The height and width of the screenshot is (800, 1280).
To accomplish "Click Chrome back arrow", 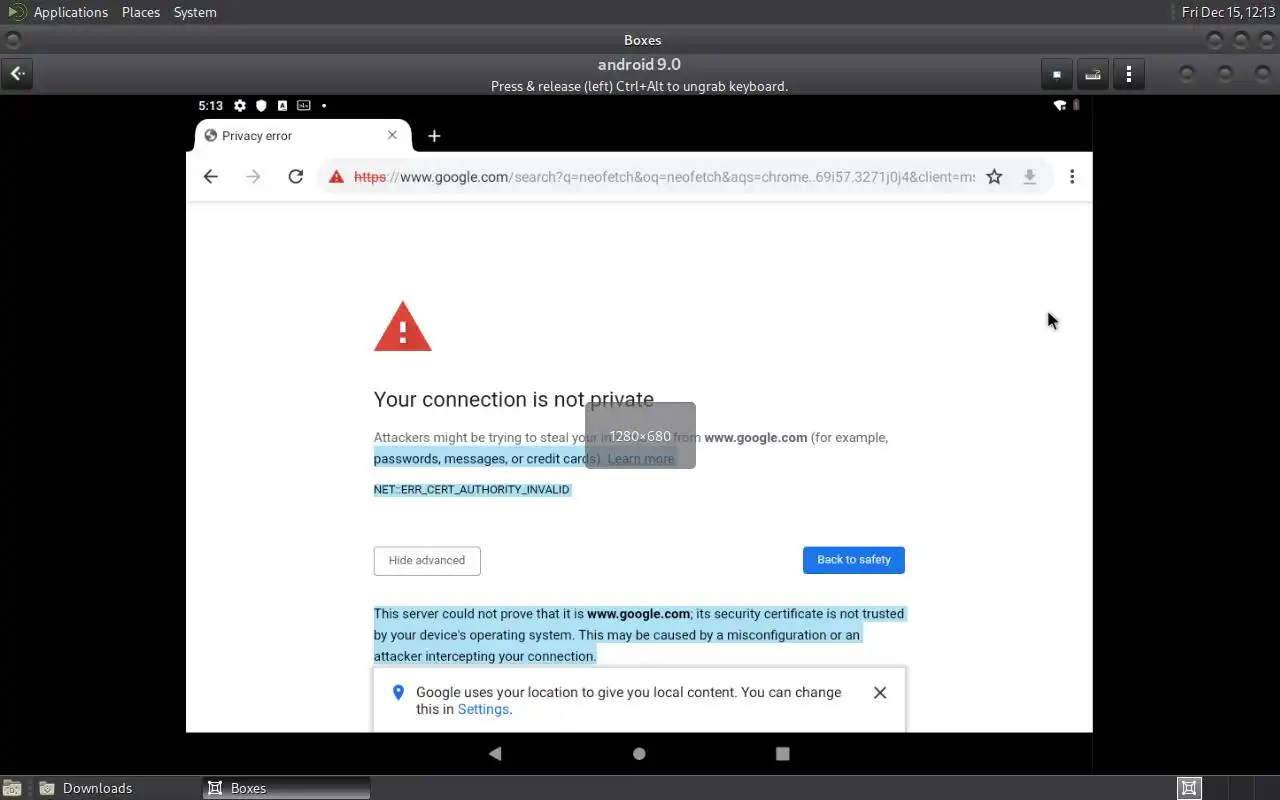I will pyautogui.click(x=210, y=177).
